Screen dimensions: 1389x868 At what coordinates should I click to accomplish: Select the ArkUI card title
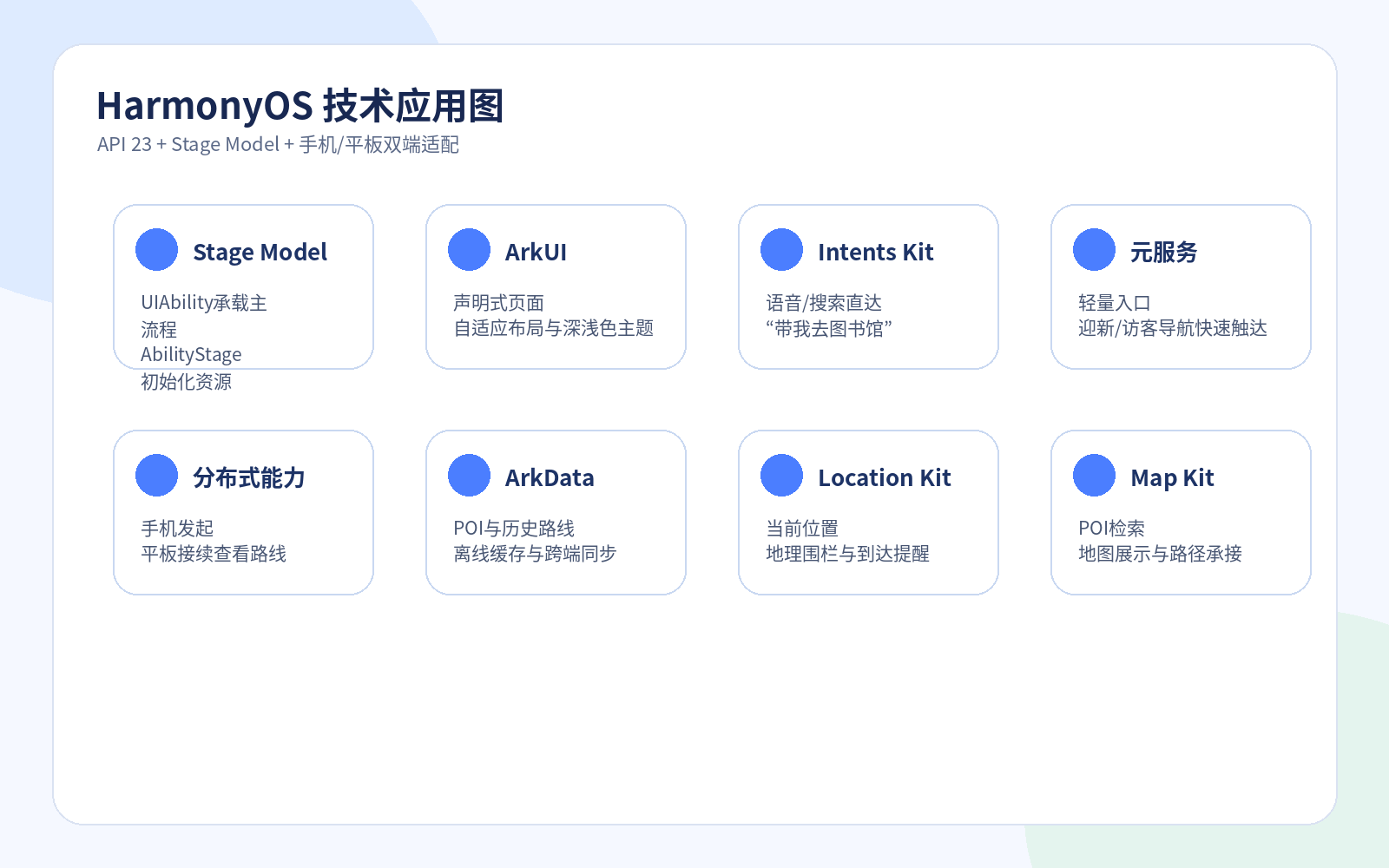[x=536, y=253]
